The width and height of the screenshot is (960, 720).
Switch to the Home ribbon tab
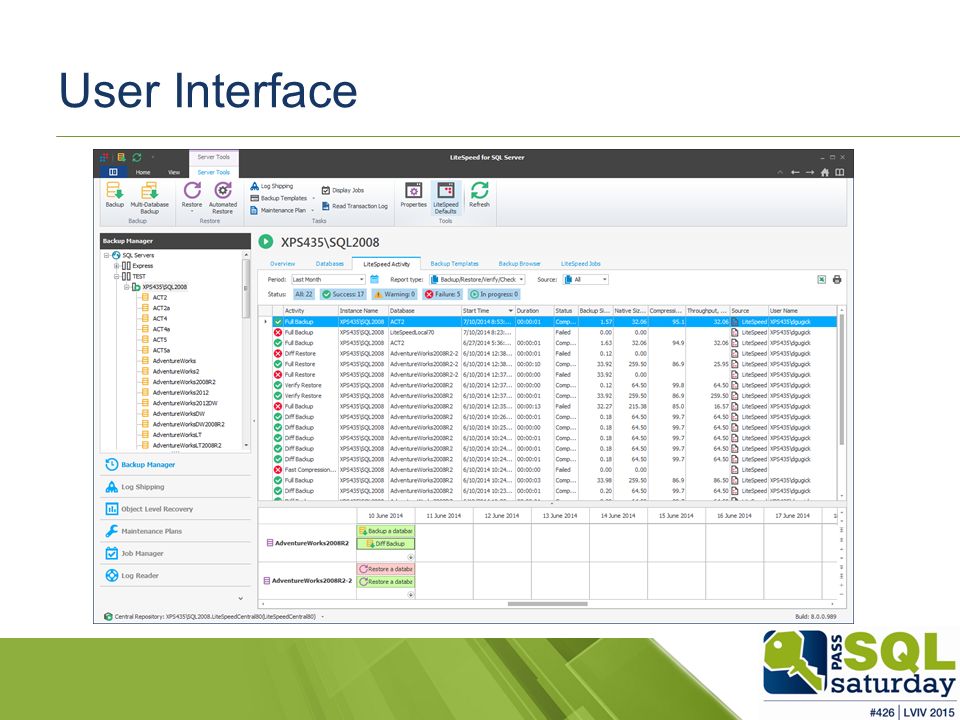[x=143, y=173]
